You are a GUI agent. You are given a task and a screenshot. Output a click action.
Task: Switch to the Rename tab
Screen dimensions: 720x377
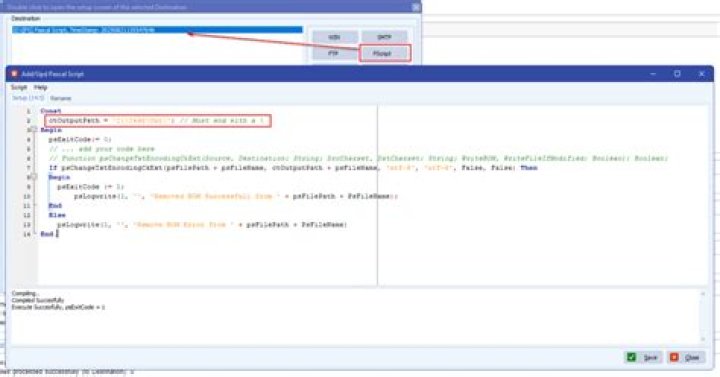(x=61, y=98)
